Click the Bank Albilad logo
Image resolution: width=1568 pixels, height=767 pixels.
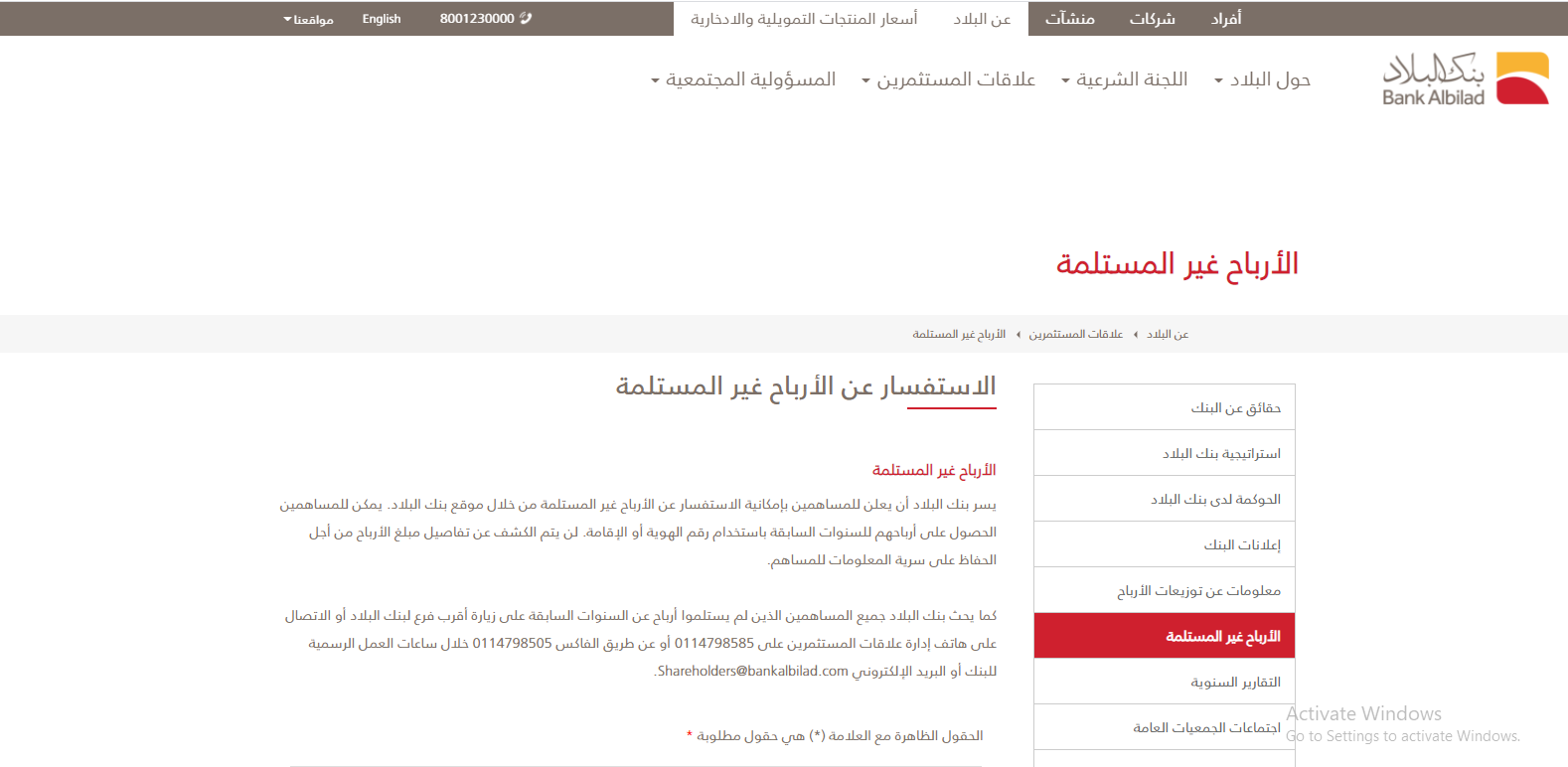pyautogui.click(x=1465, y=78)
